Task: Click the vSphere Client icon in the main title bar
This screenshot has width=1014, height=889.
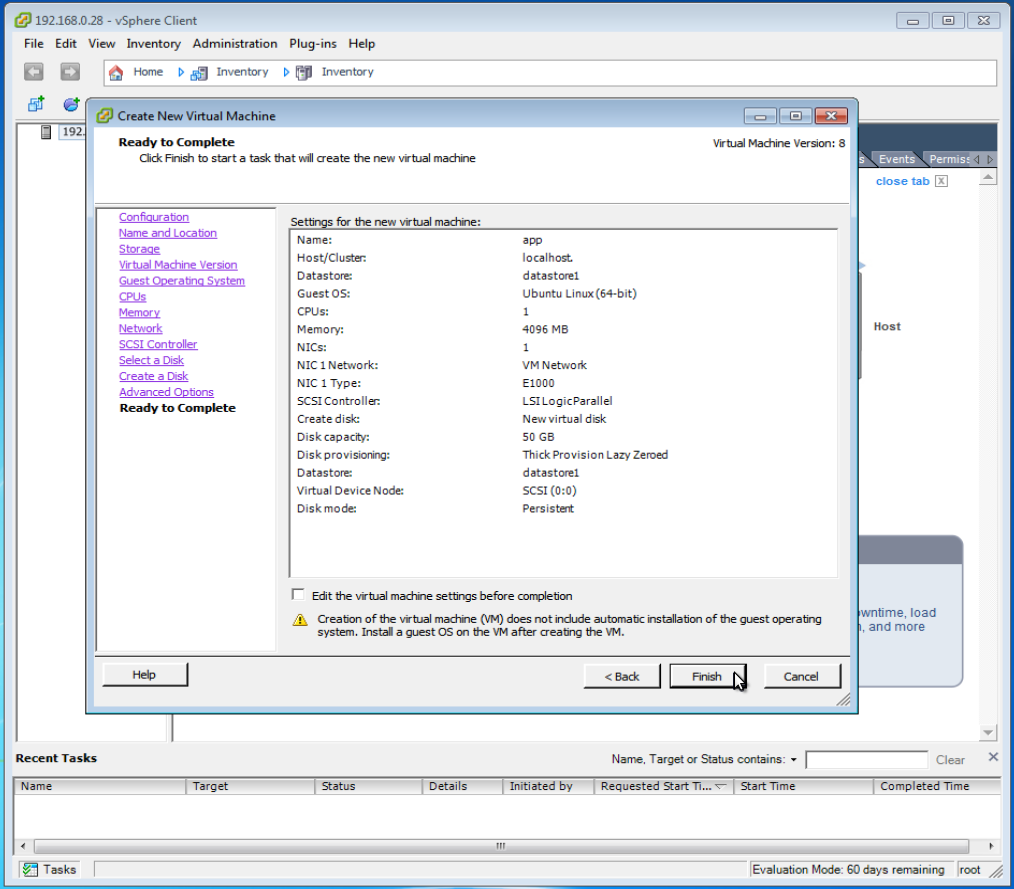Action: [23, 20]
